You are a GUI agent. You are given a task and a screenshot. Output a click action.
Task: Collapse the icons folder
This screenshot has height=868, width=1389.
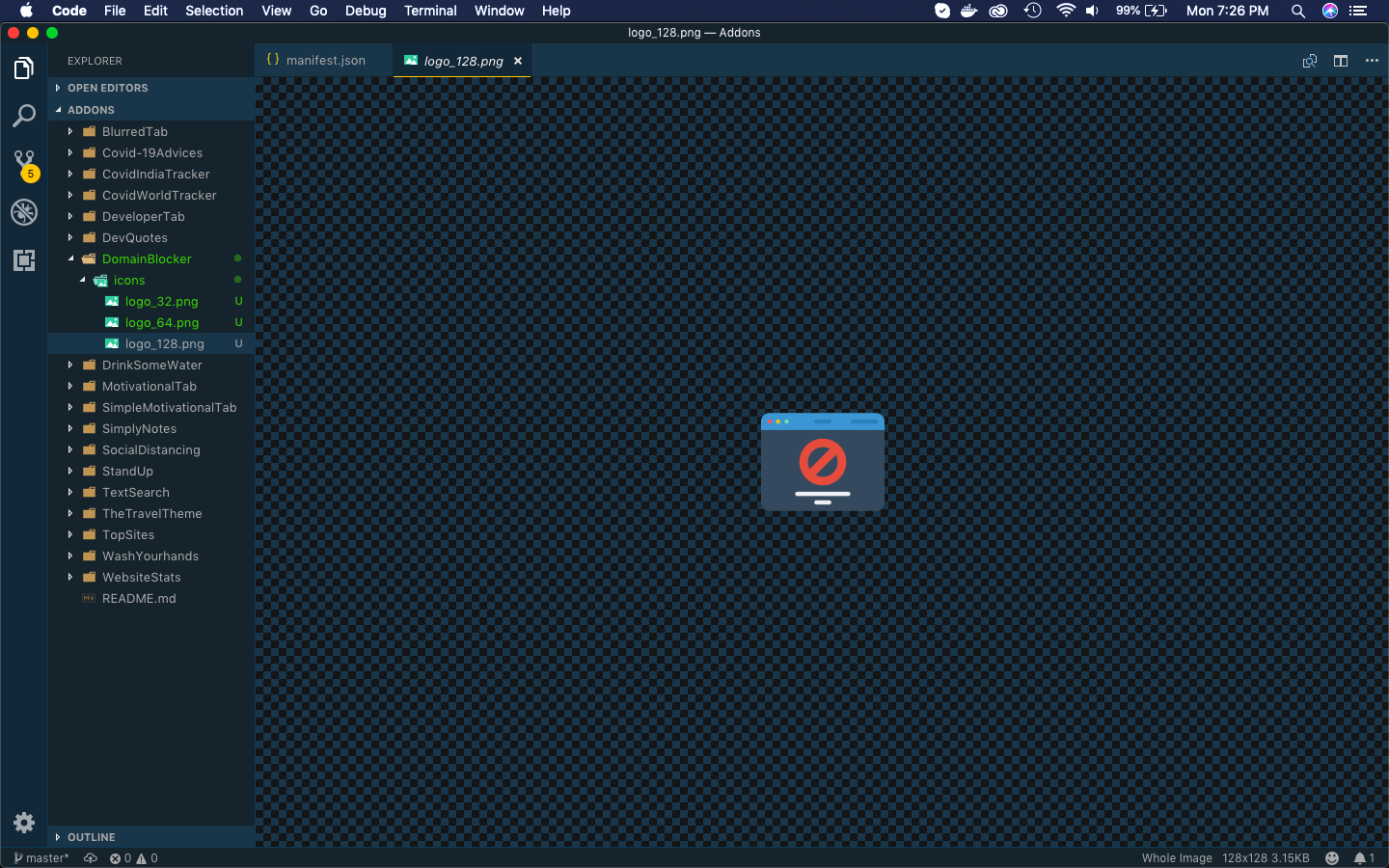(151, 281)
